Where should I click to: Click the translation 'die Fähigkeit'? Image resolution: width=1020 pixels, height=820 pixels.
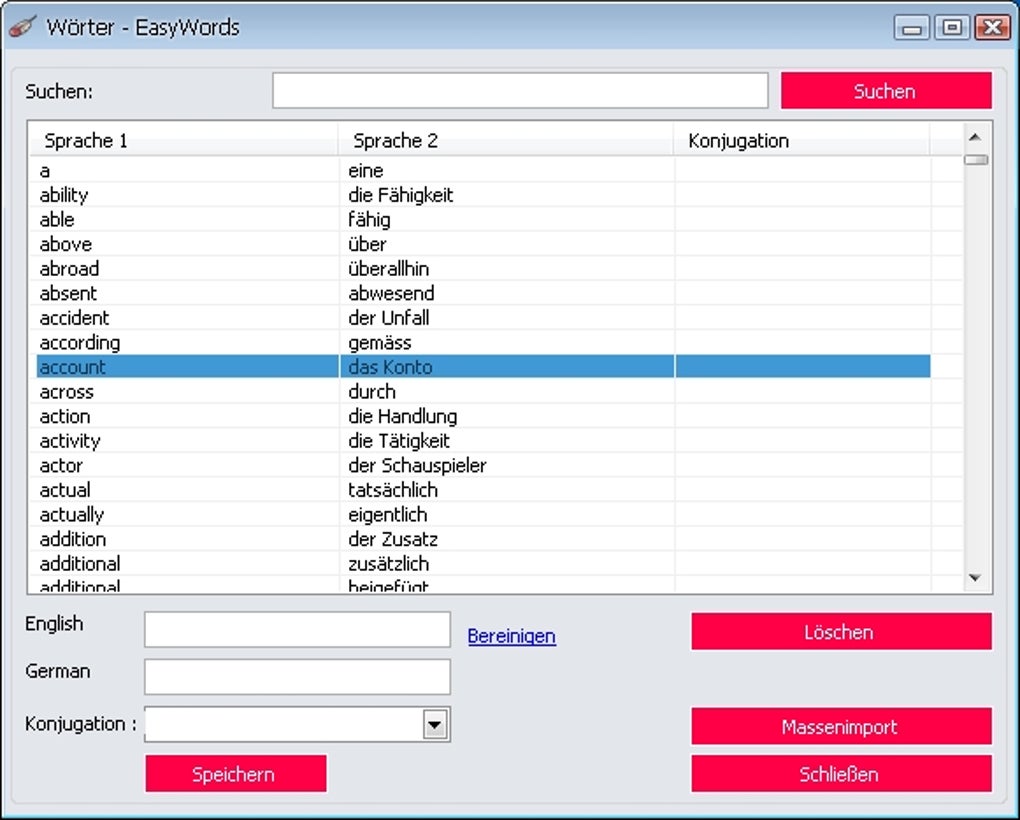click(400, 195)
